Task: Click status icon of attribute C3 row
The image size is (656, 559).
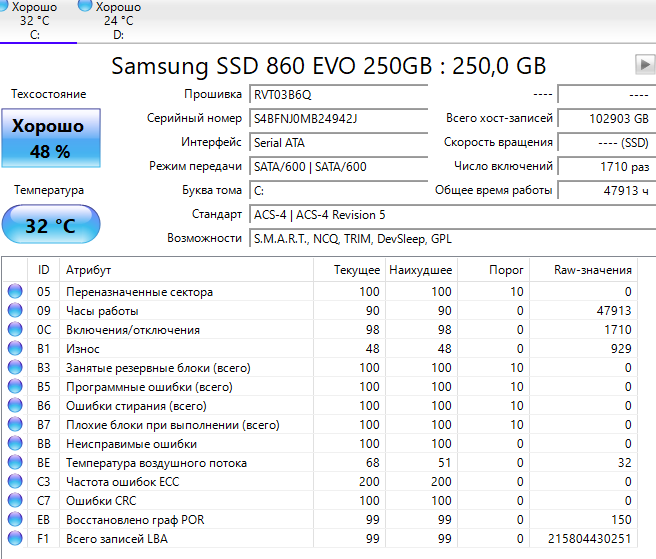Action: click(x=15, y=481)
